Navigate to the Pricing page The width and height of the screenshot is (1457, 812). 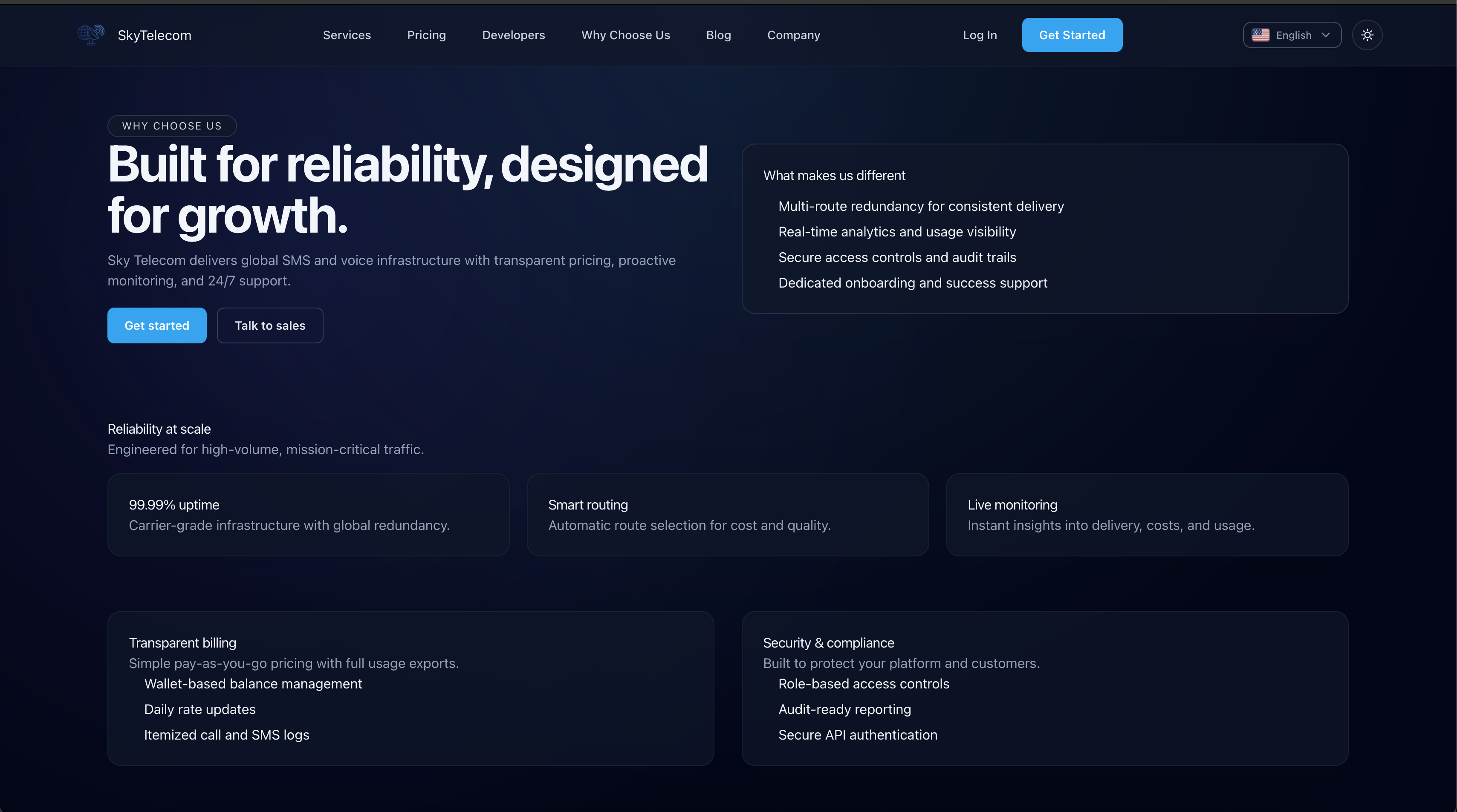point(426,35)
